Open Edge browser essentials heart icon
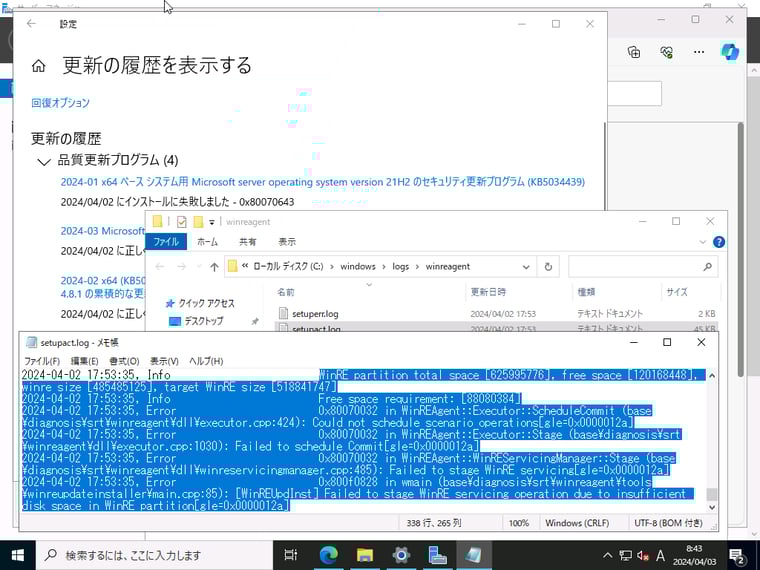Screen dimensions: 760x570 point(667,52)
